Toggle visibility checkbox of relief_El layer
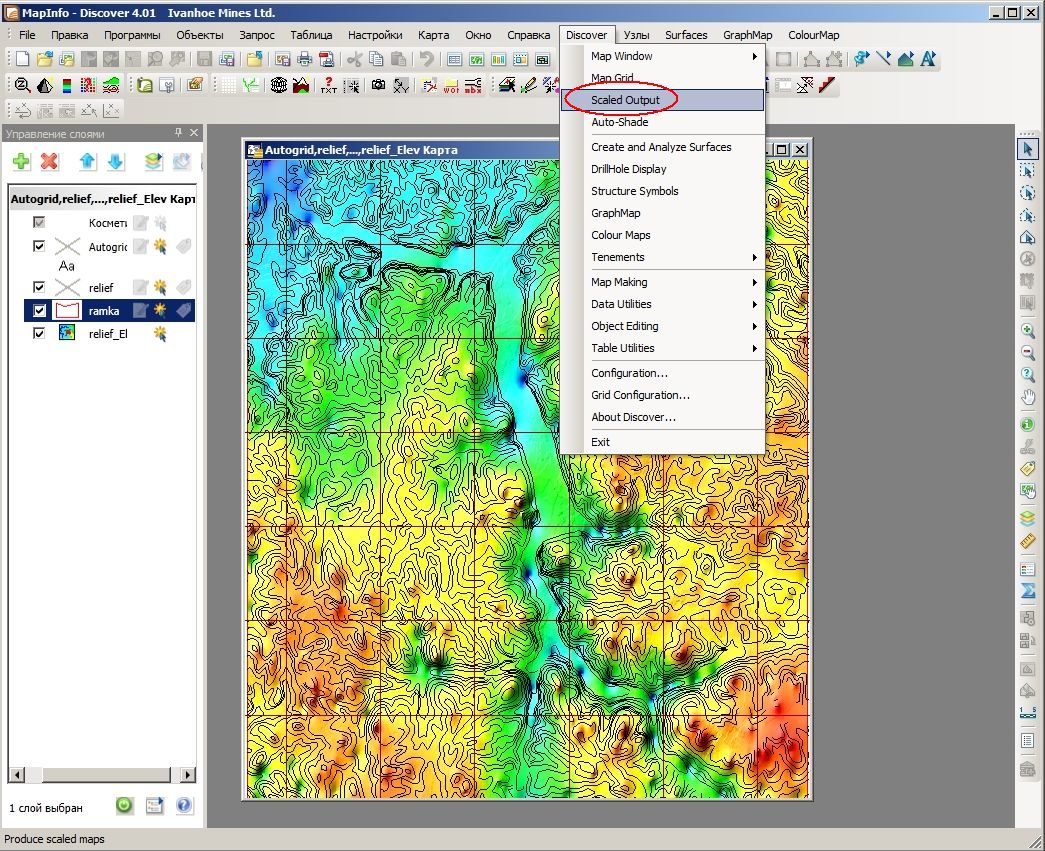This screenshot has height=851, width=1045. [x=39, y=333]
